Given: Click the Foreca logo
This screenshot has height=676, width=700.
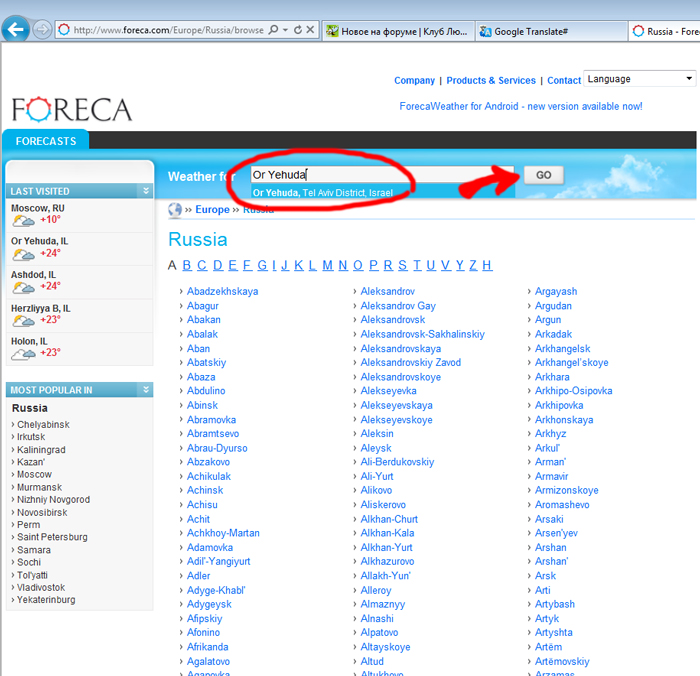Looking at the screenshot, I should point(71,109).
